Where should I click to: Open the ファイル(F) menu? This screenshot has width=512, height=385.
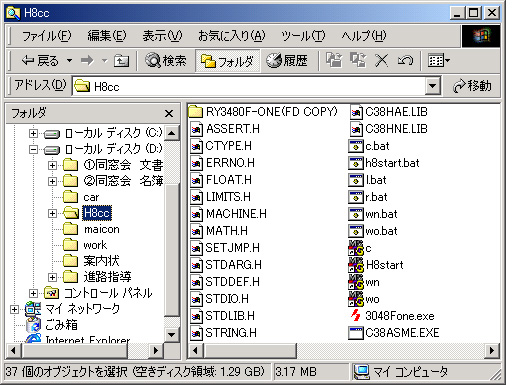pos(46,36)
